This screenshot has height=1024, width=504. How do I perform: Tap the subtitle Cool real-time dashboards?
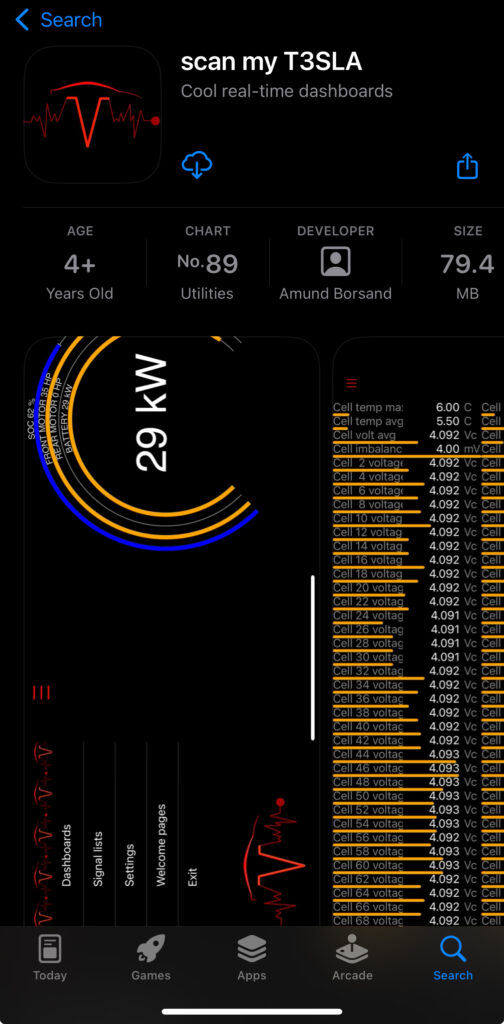coord(287,91)
